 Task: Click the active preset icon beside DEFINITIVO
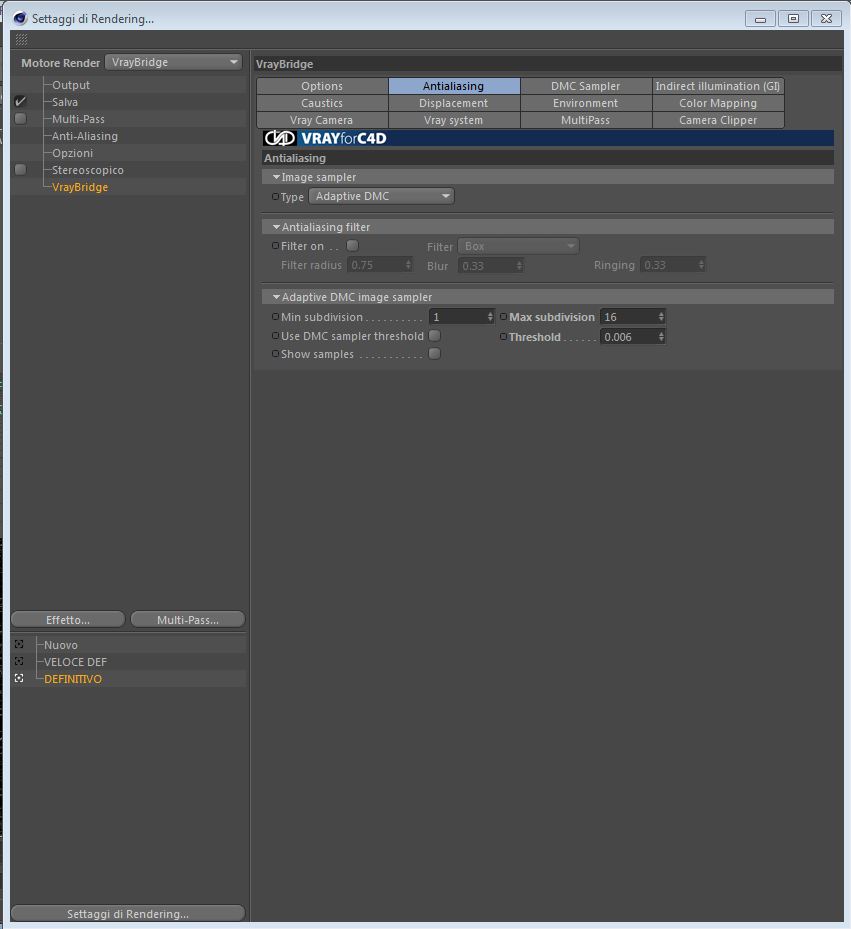pos(19,678)
